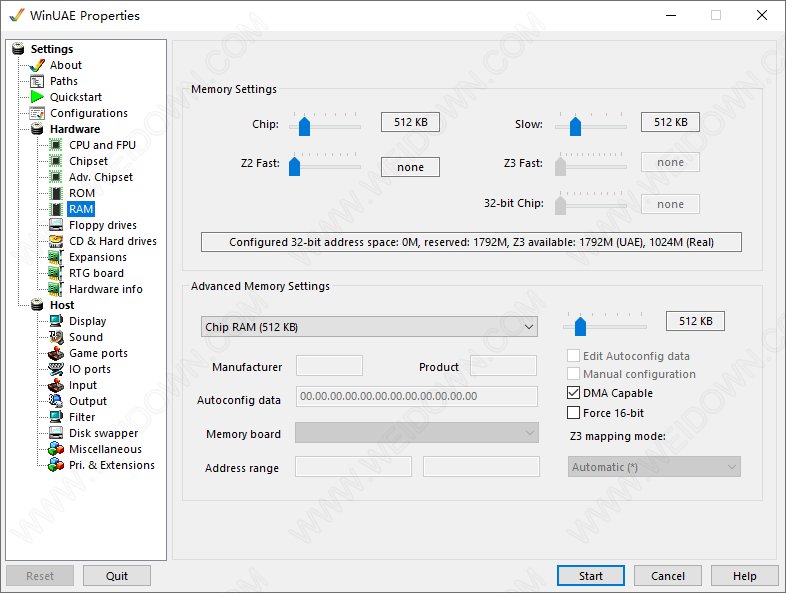Uncheck the DMA Capable checkbox

coord(573,392)
